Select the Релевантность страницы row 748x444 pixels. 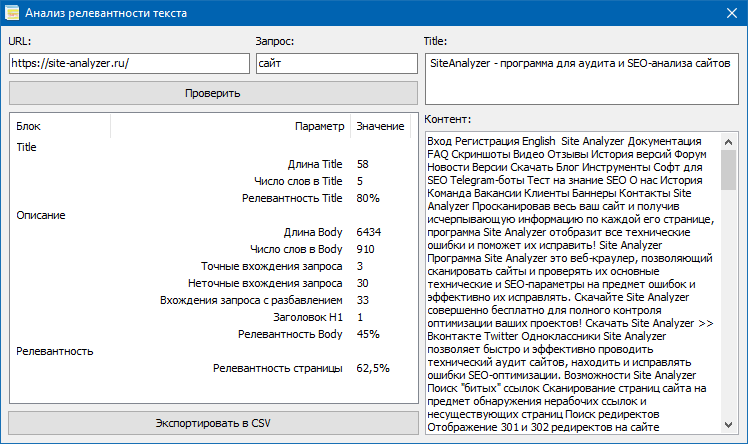pyautogui.click(x=213, y=368)
